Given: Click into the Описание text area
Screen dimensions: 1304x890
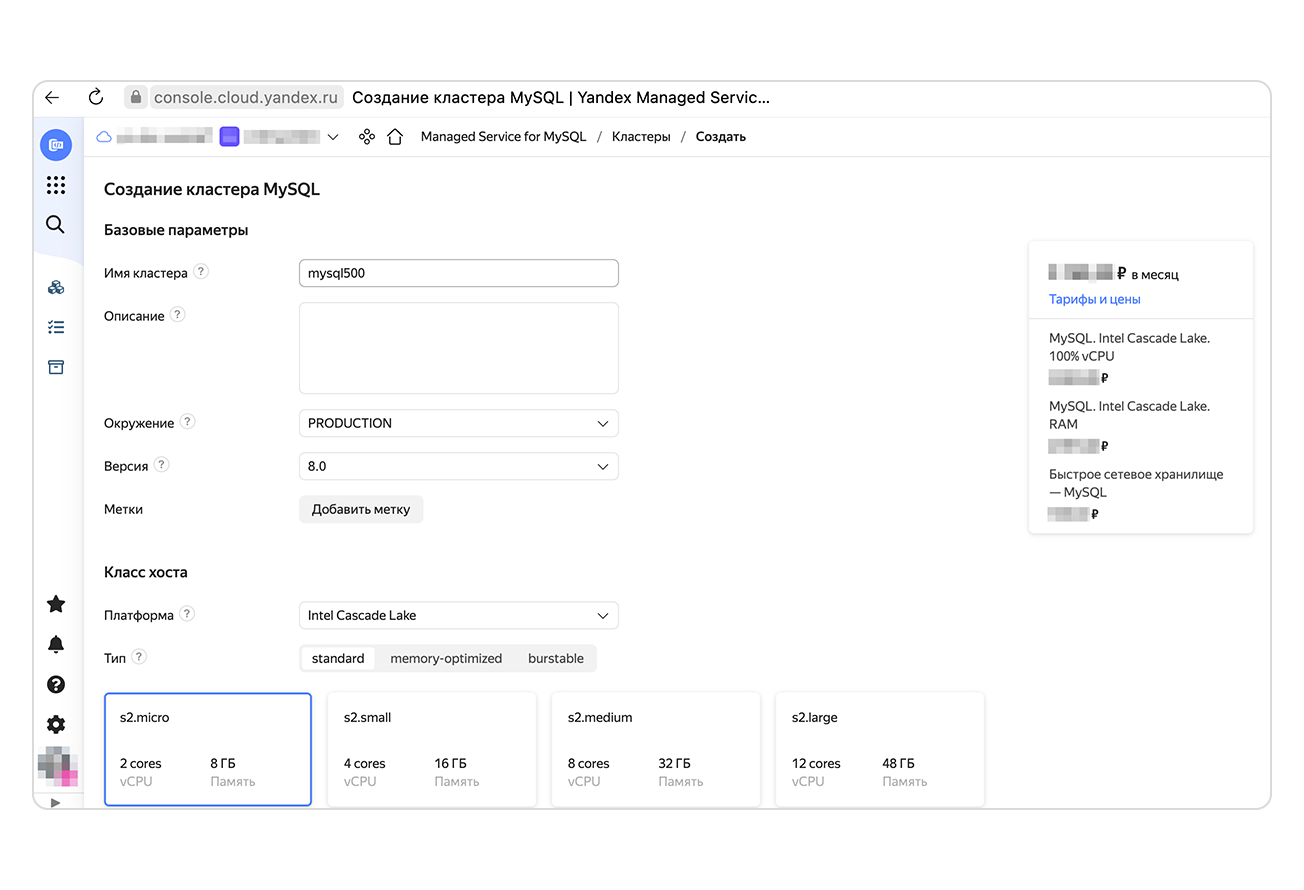Looking at the screenshot, I should click(x=459, y=348).
